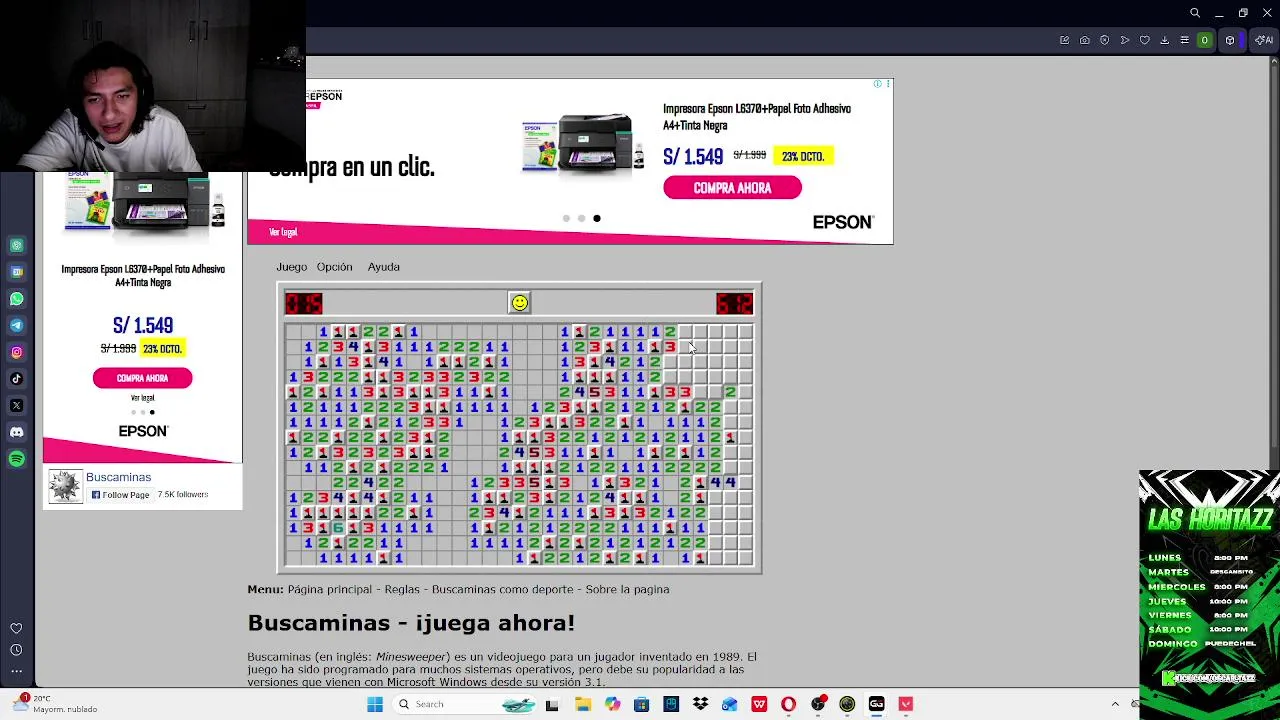Open the extensions cube icon

click(1231, 40)
